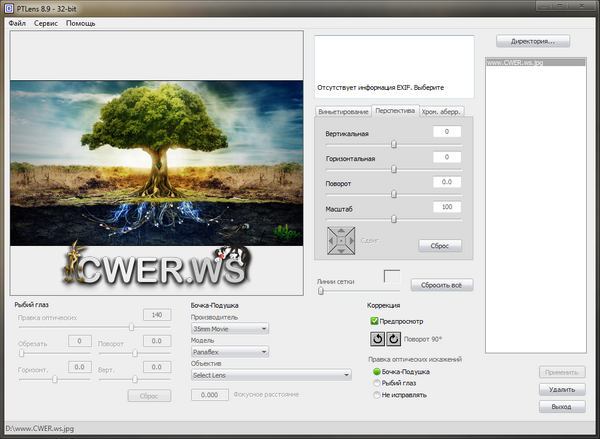Click the focal length field showing 0.000
This screenshot has height=439, width=600.
click(x=210, y=395)
